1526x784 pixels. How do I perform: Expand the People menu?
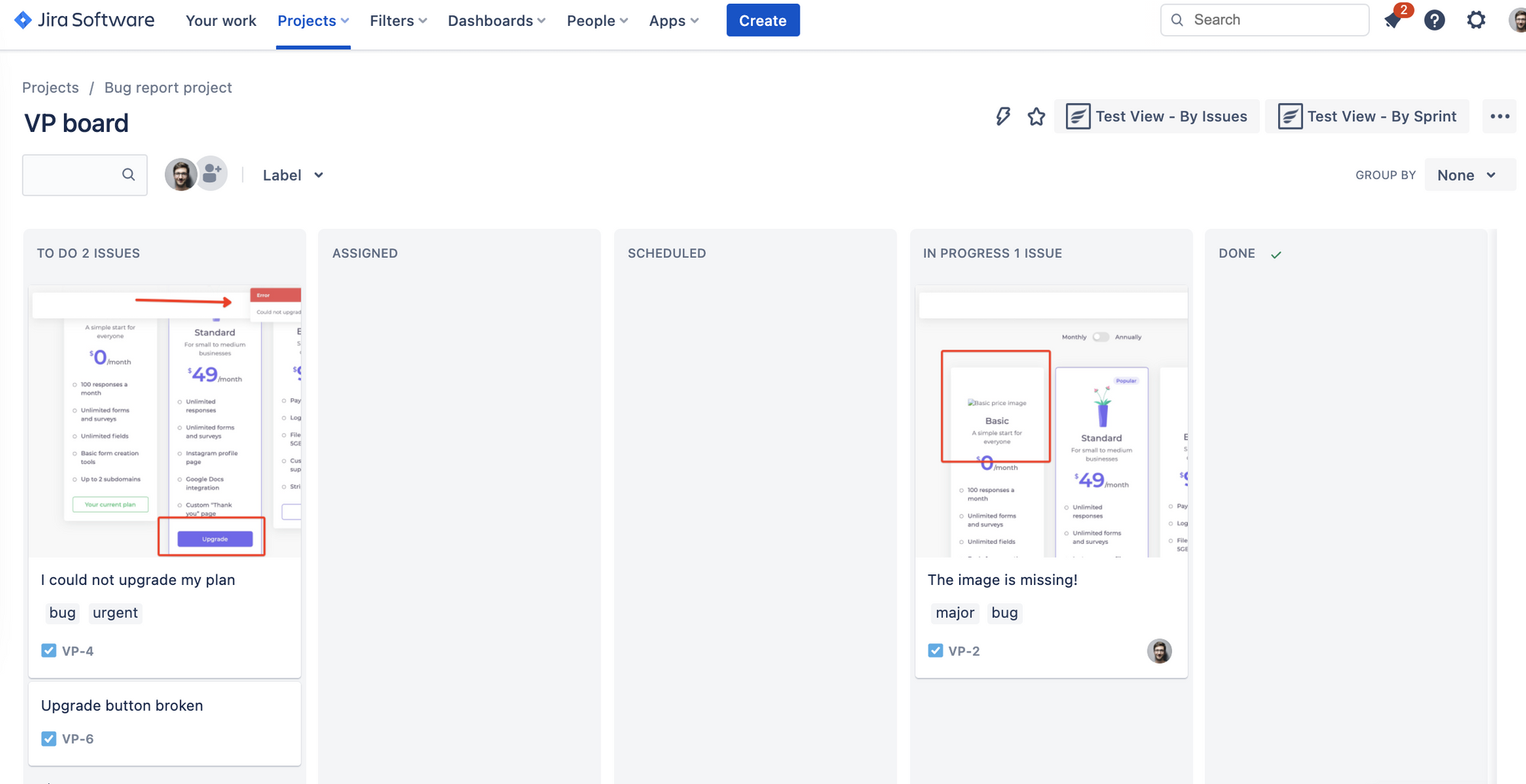coord(597,21)
